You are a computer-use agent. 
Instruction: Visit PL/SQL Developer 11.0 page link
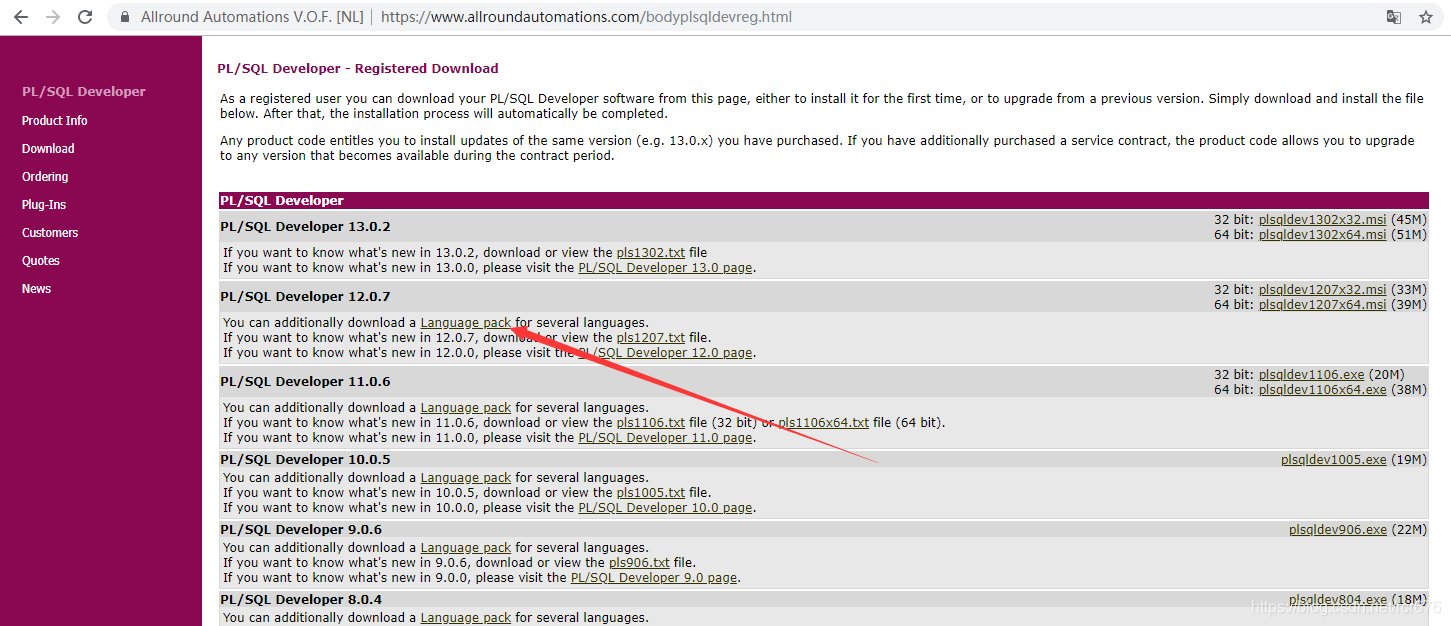coord(666,438)
